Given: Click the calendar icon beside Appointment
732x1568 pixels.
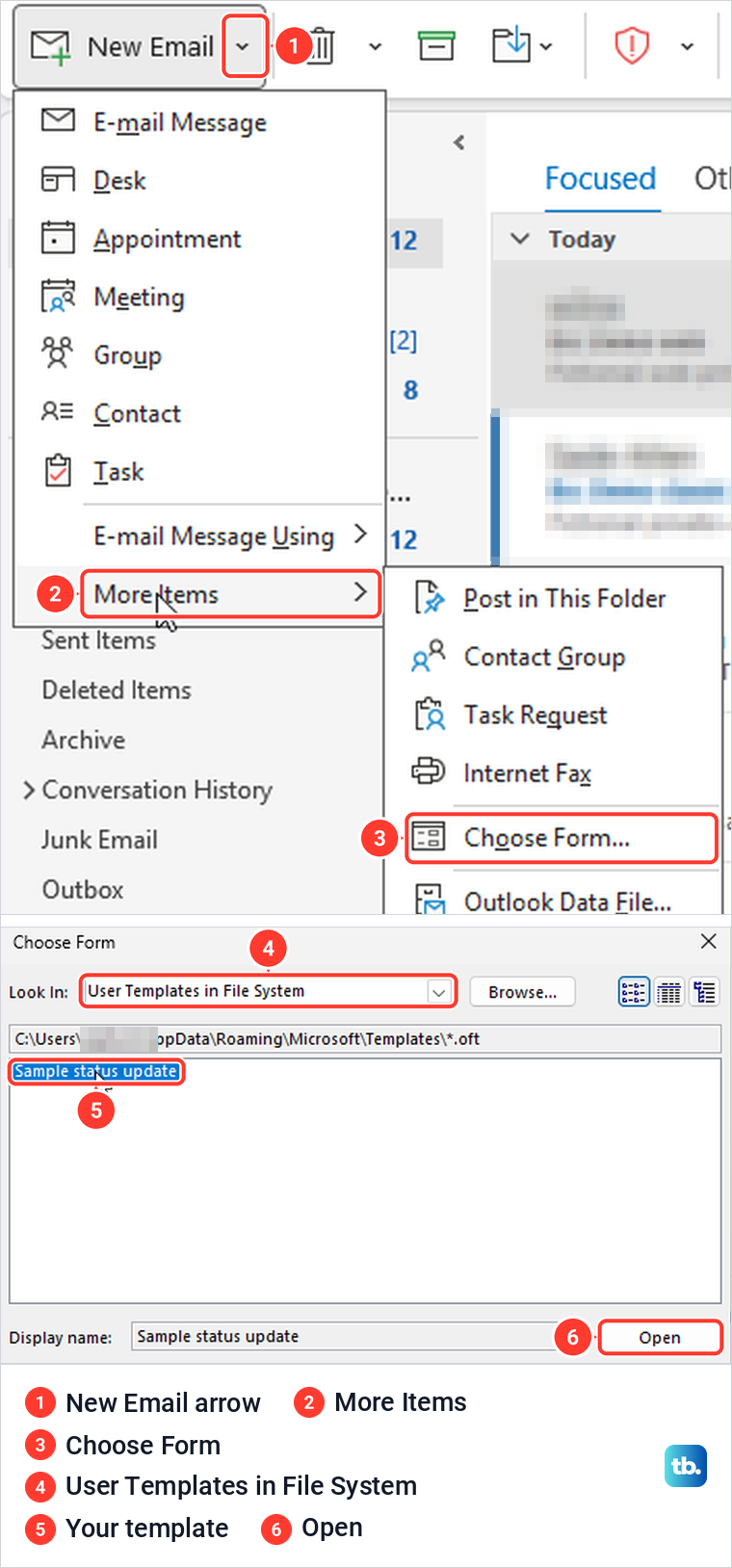Looking at the screenshot, I should [58, 237].
